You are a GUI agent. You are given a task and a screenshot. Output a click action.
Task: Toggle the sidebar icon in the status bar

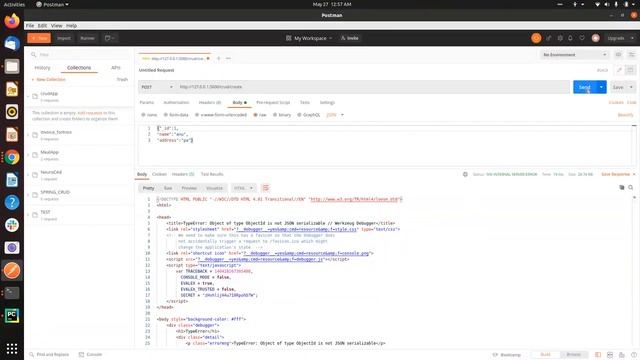pos(598,355)
